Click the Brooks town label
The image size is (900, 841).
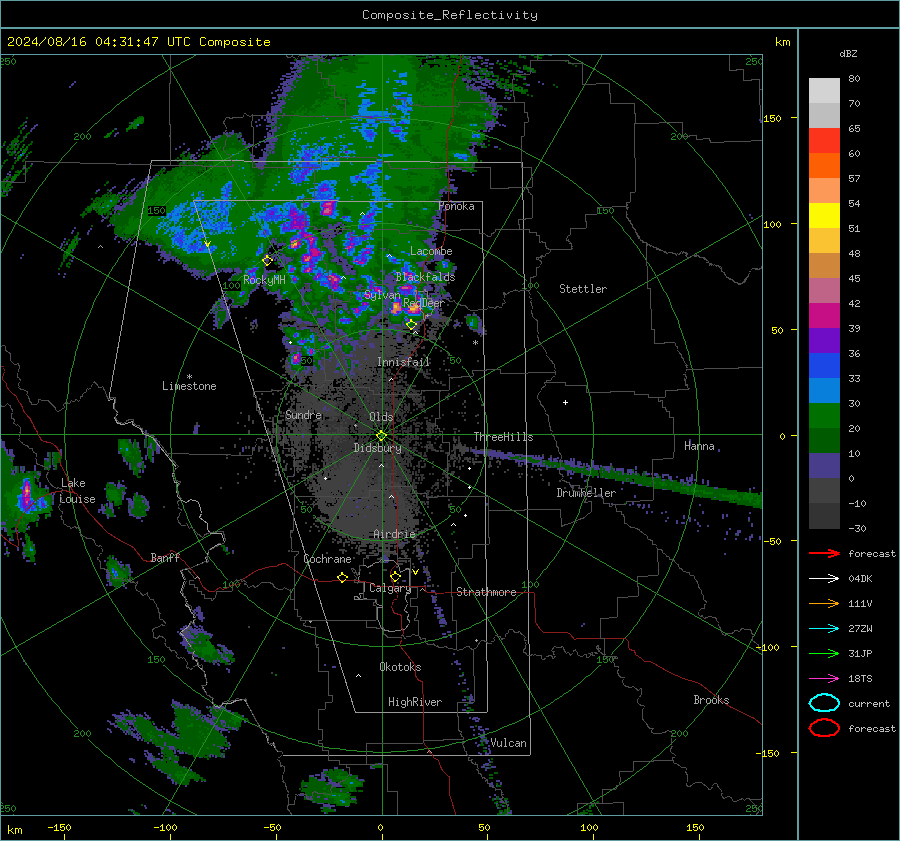point(711,700)
